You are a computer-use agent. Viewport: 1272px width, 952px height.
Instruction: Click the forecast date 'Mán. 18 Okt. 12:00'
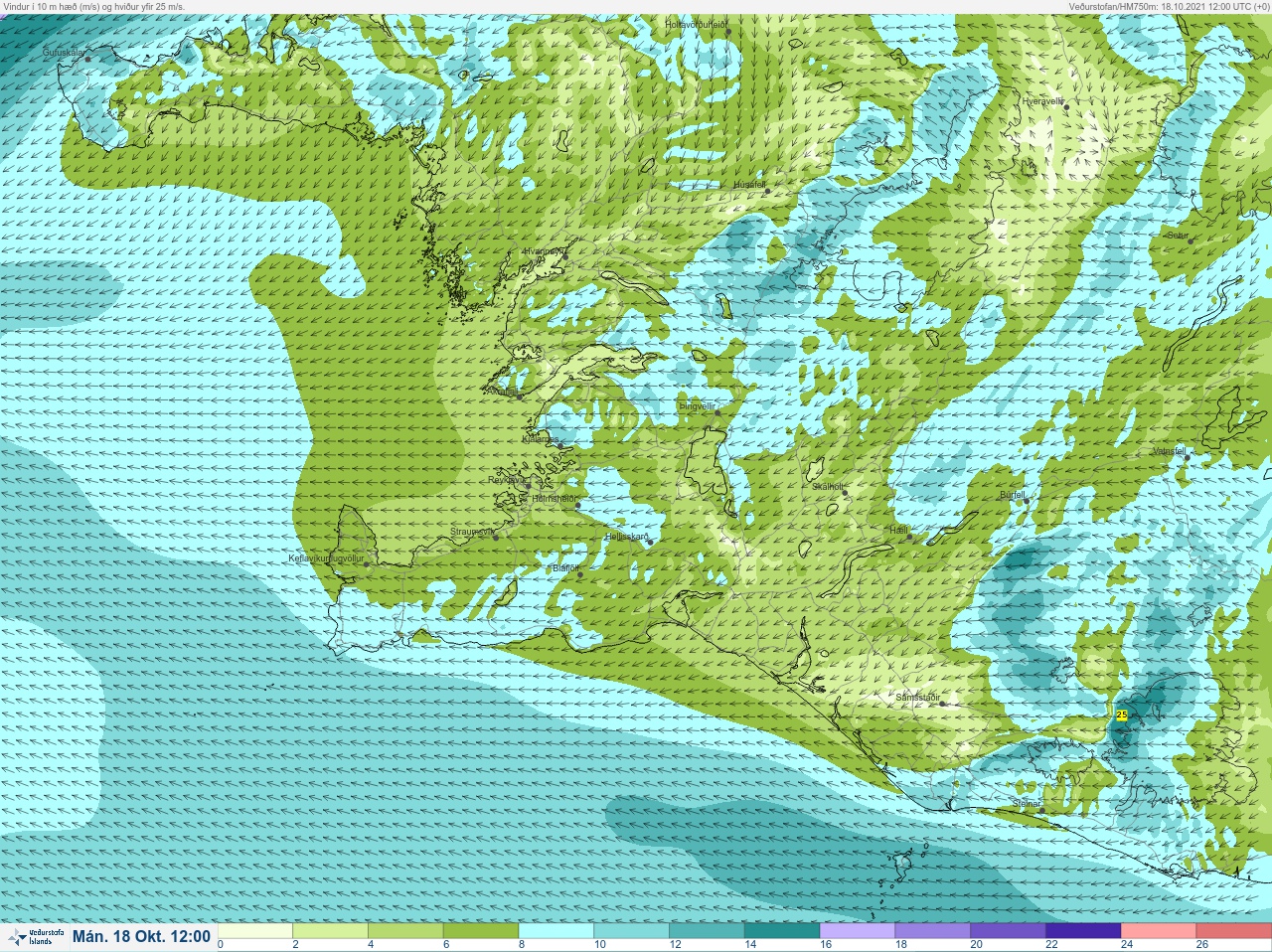tap(142, 936)
